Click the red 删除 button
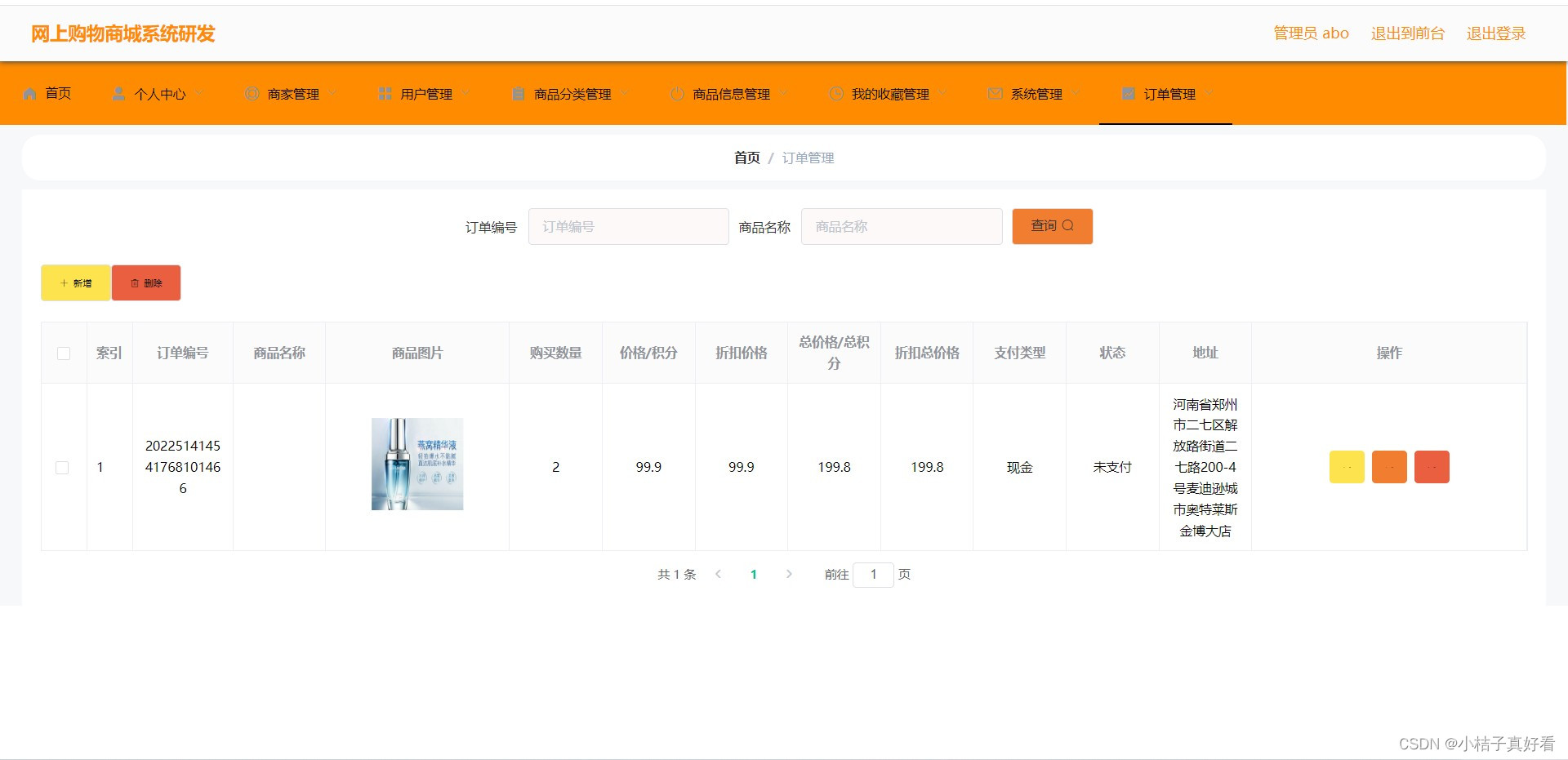Image resolution: width=1568 pixels, height=760 pixels. pos(146,283)
